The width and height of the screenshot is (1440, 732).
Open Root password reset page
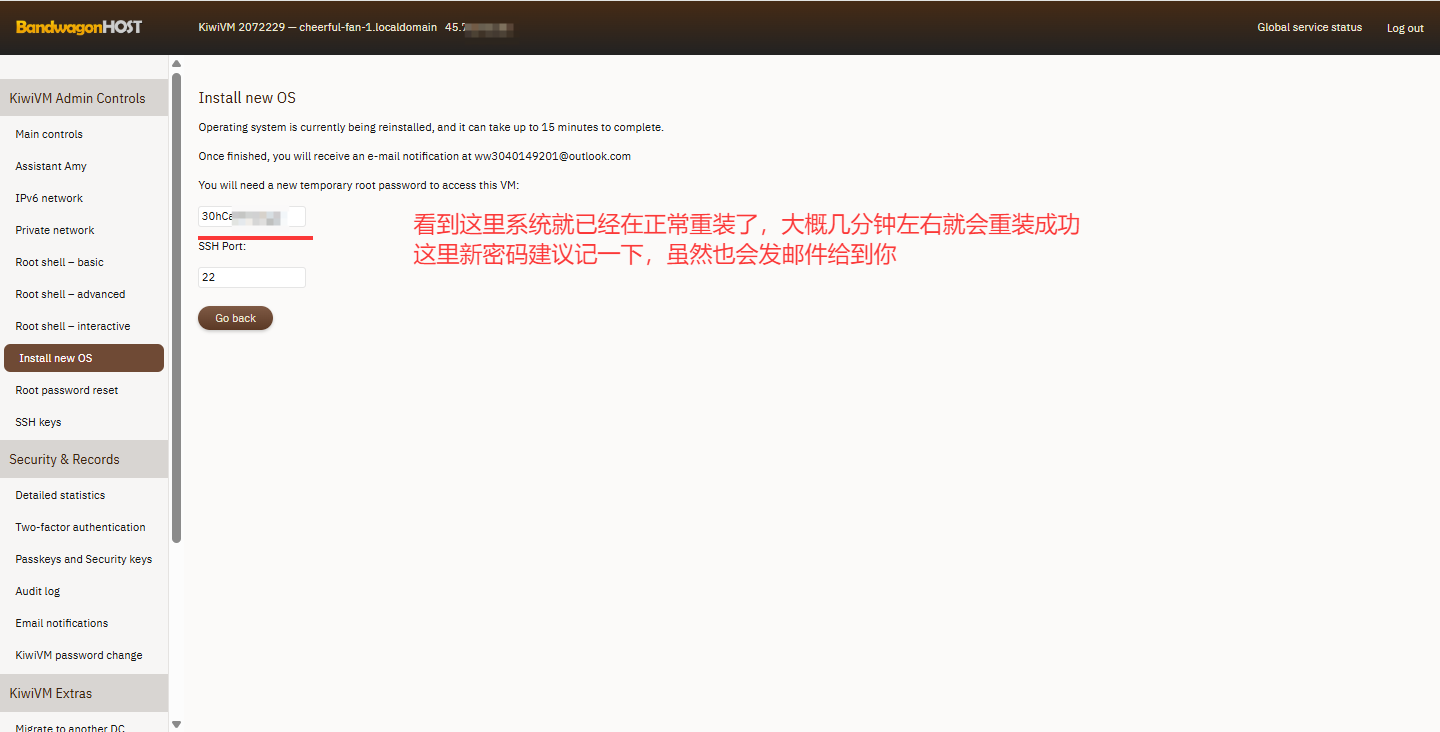(x=67, y=390)
